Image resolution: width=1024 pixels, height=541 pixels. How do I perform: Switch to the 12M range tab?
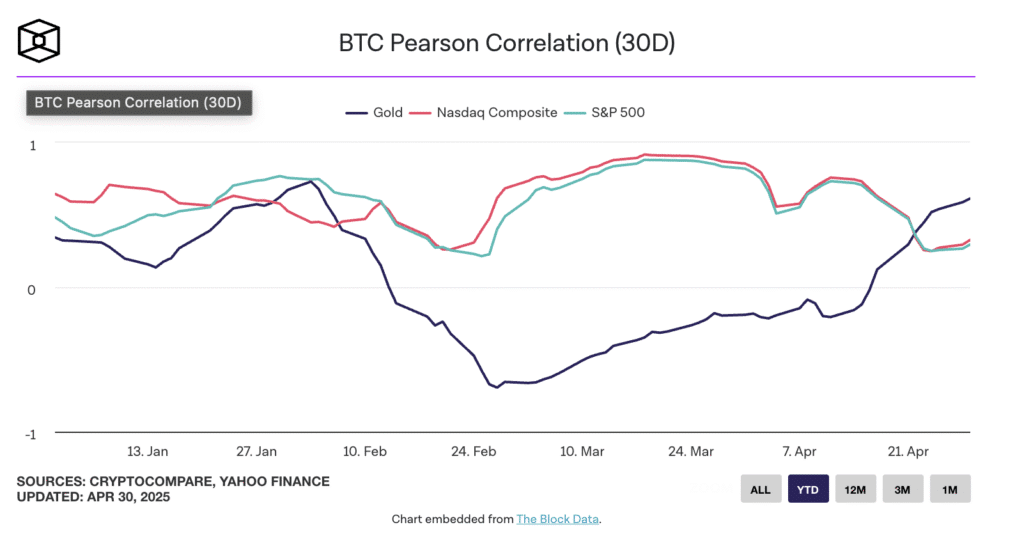856,489
